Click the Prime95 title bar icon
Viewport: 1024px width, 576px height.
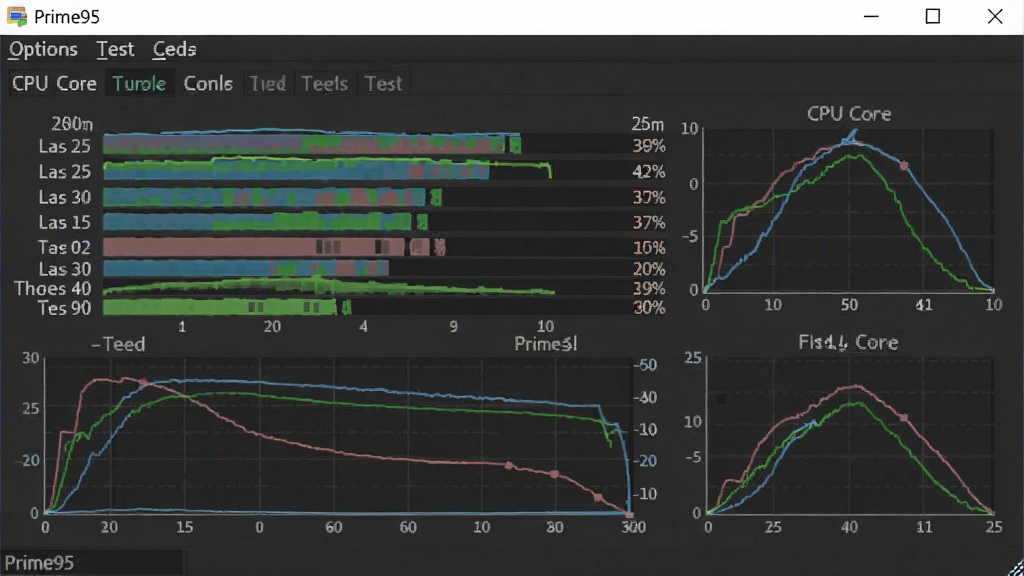pyautogui.click(x=16, y=16)
